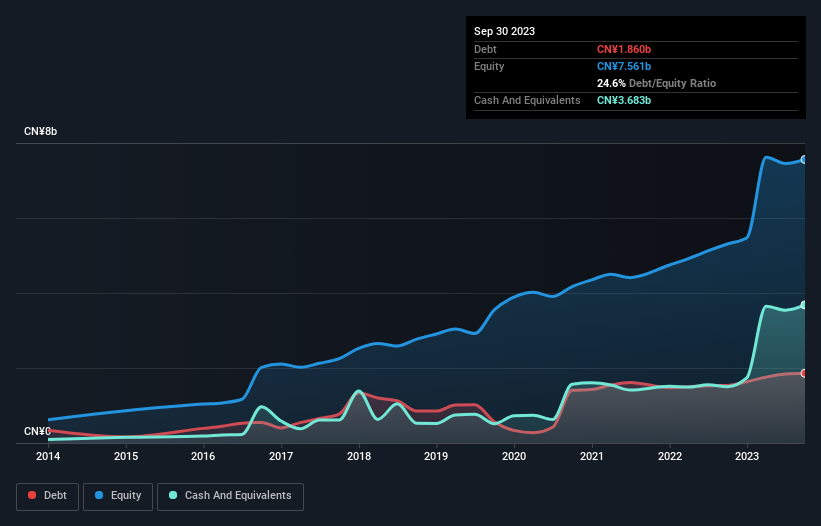821x526 pixels.
Task: Click the 2014 x-axis label
Action: coord(48,456)
